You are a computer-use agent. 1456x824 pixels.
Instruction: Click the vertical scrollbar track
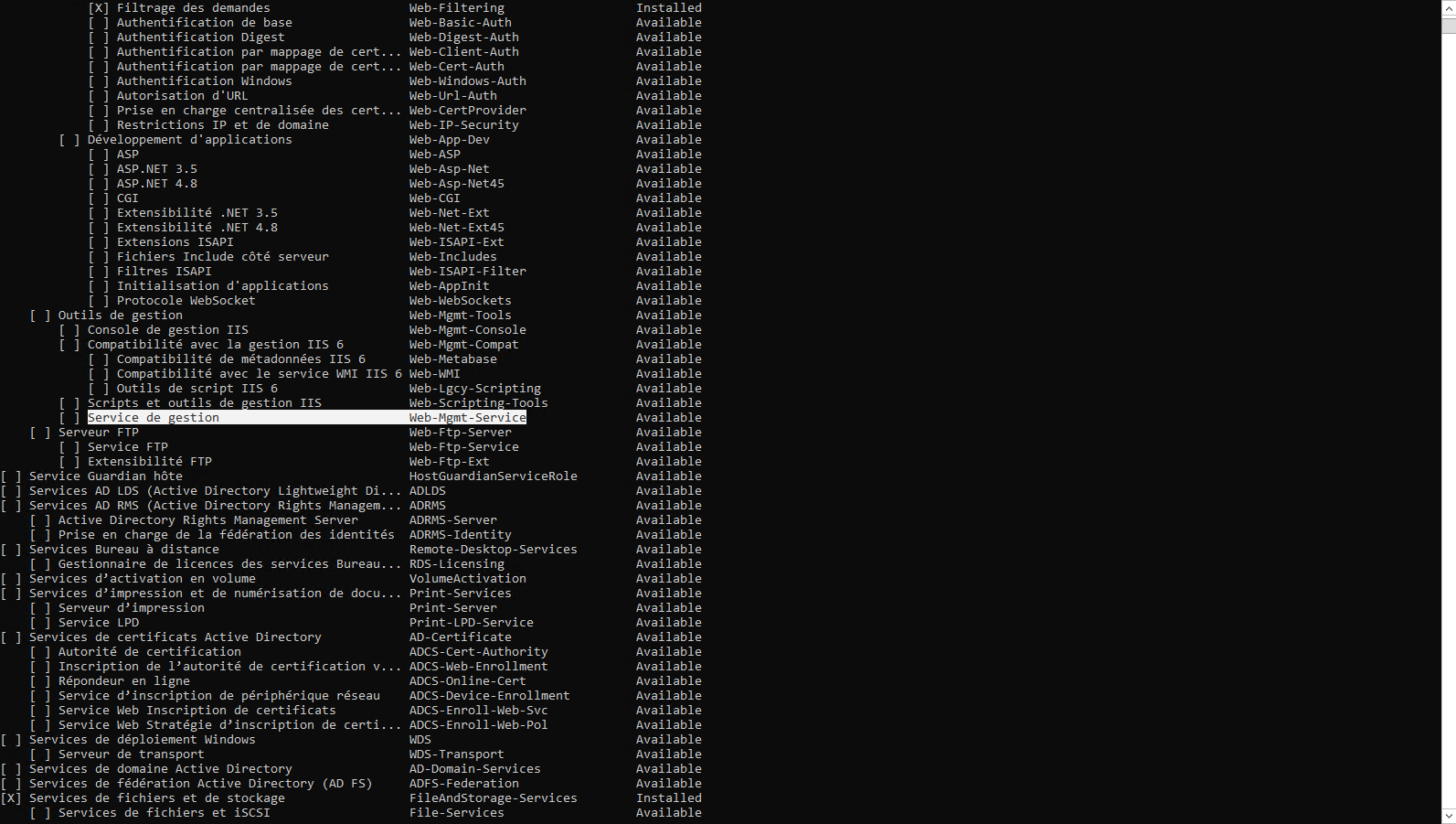tap(1448, 412)
